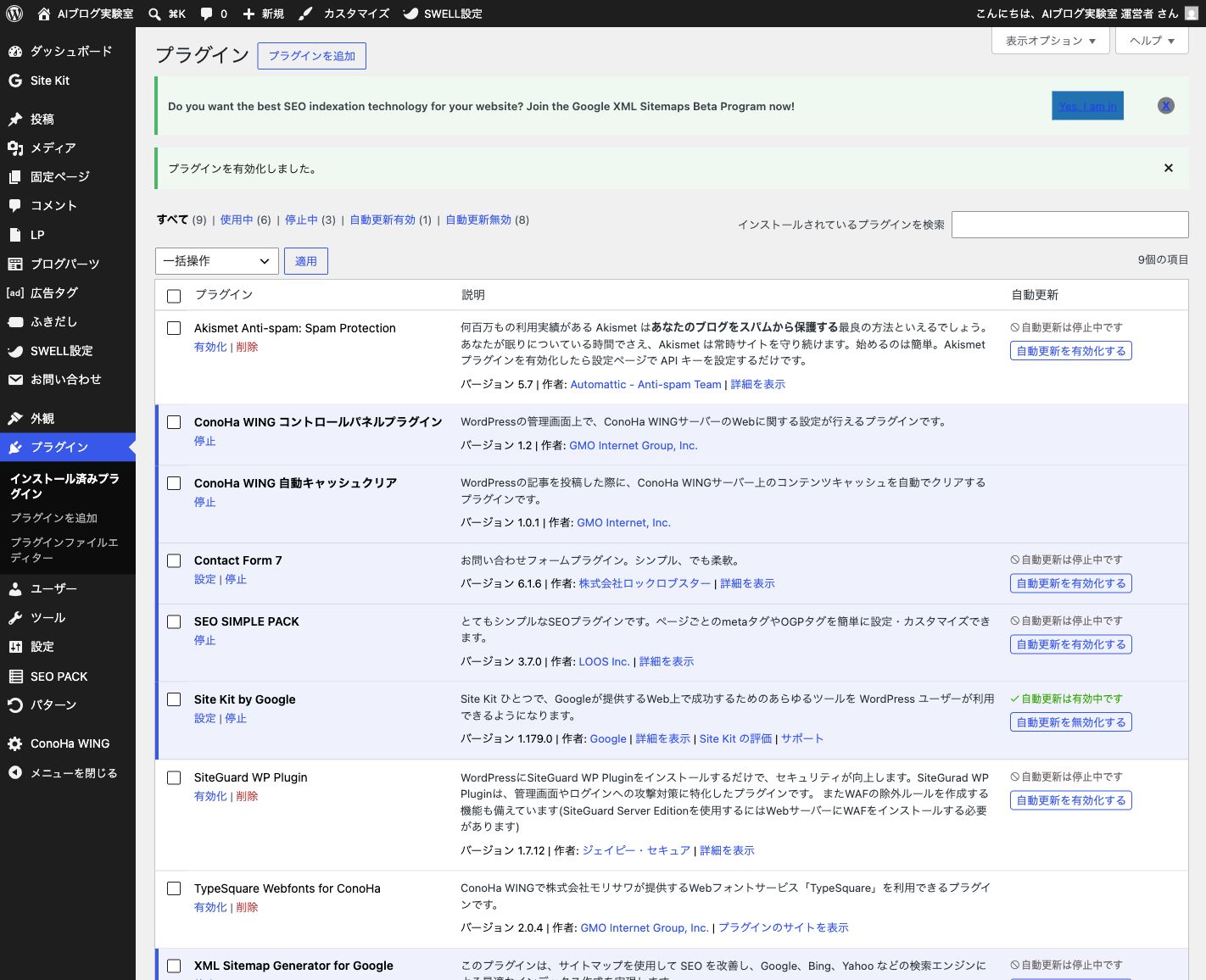Image resolution: width=1206 pixels, height=980 pixels.
Task: Click Yes, I am in button
Action: coord(1088,106)
